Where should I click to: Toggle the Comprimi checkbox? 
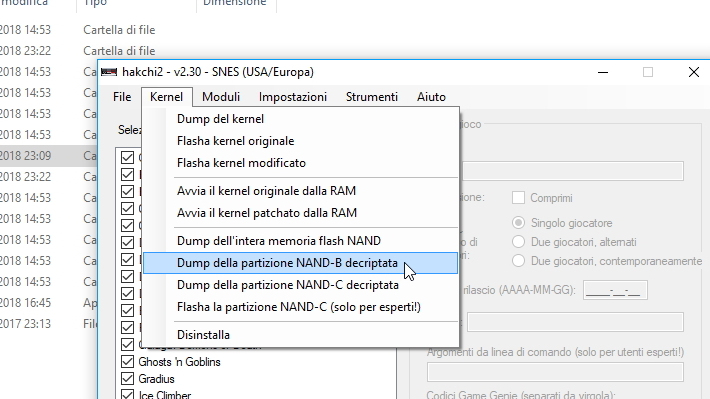pyautogui.click(x=518, y=198)
